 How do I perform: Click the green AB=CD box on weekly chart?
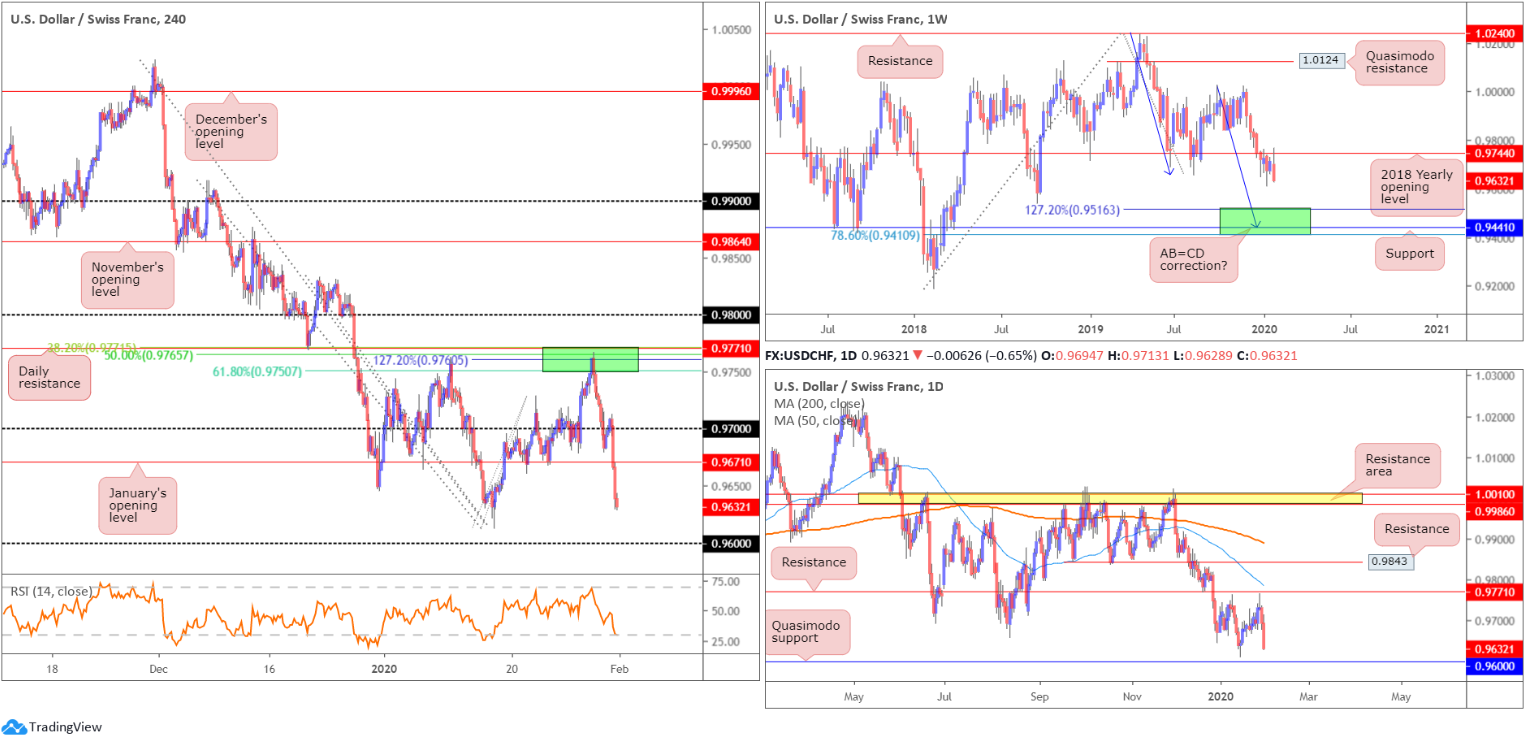(1264, 221)
